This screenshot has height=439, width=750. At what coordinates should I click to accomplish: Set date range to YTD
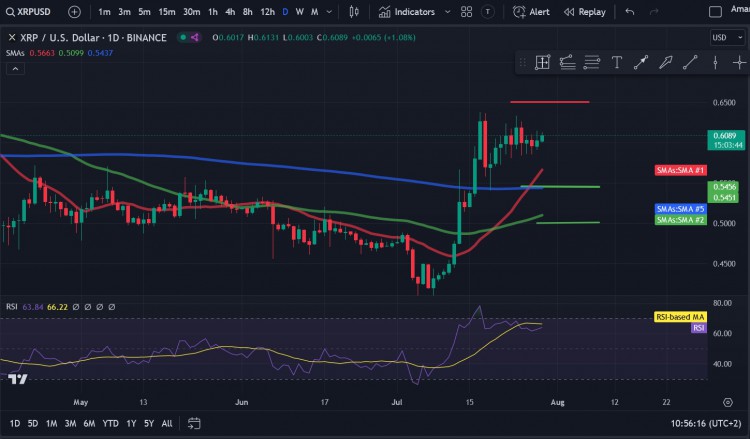tap(110, 423)
